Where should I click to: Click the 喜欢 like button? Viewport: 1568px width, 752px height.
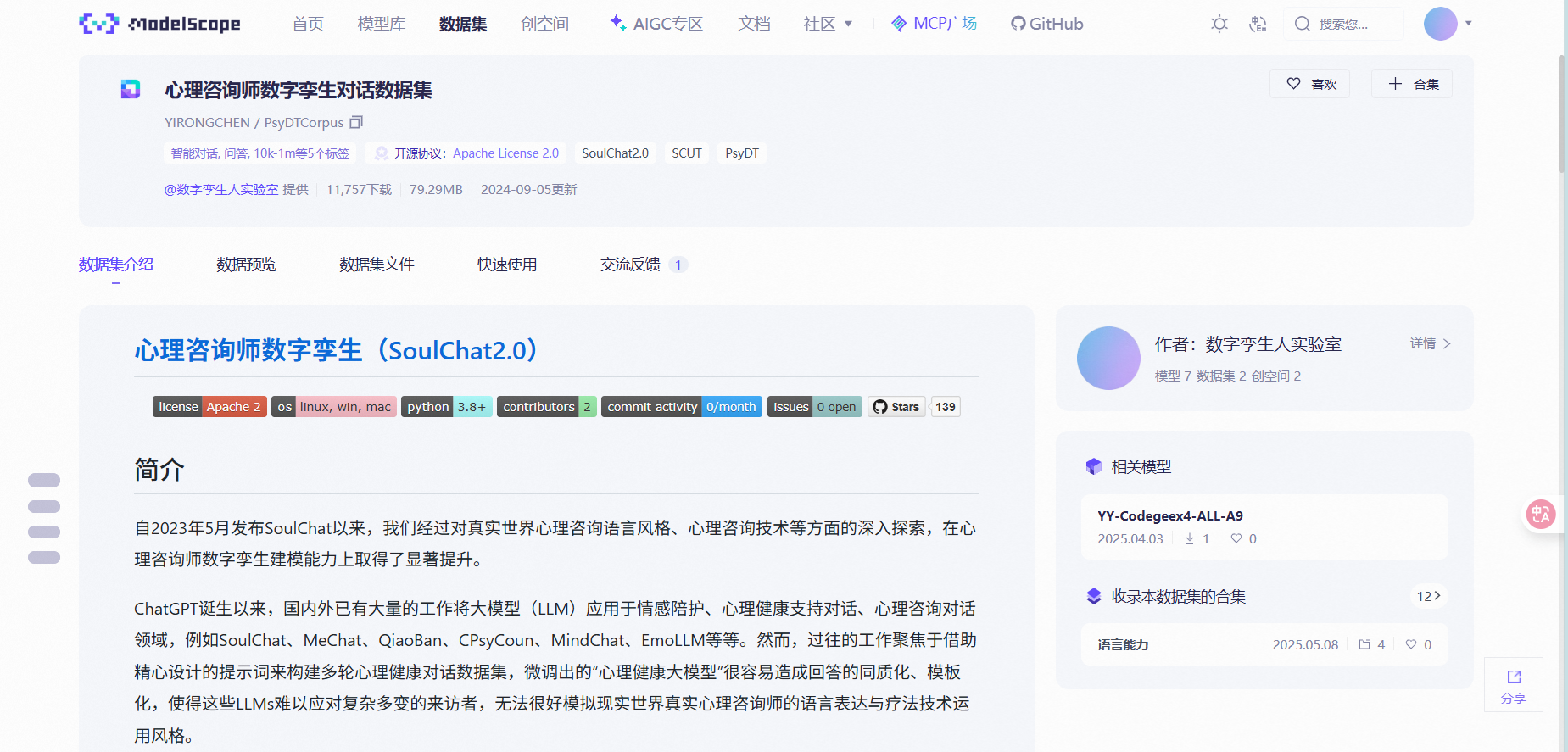(x=1309, y=84)
